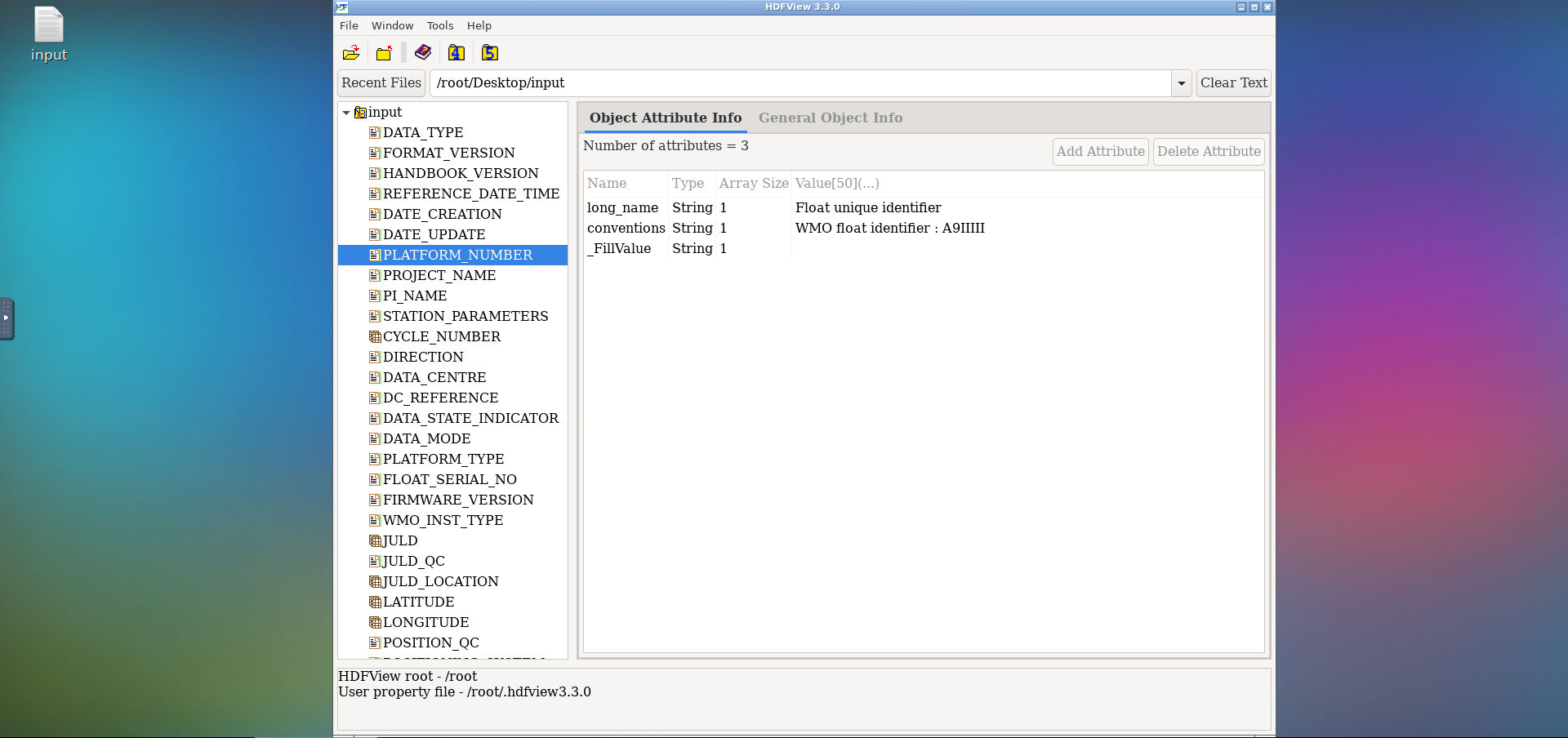The width and height of the screenshot is (1568, 738).
Task: Click the POSITION_QC dataset icon
Action: click(x=375, y=642)
